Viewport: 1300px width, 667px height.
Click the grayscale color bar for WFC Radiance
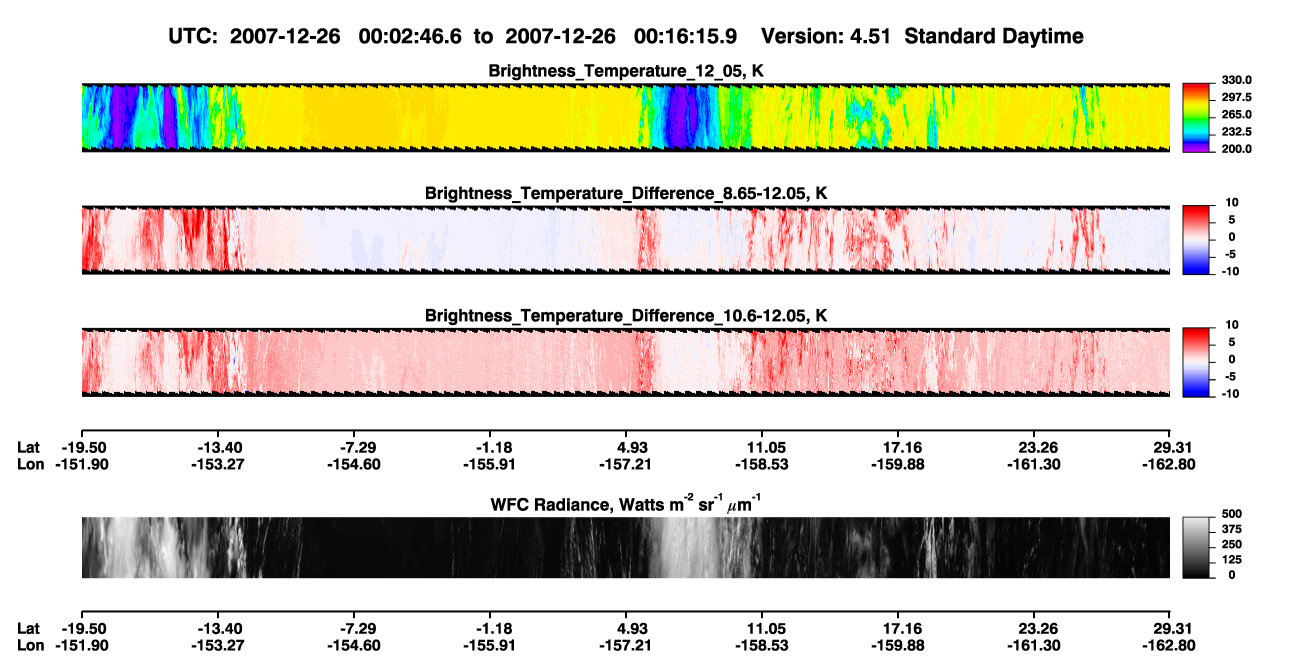[x=1197, y=548]
